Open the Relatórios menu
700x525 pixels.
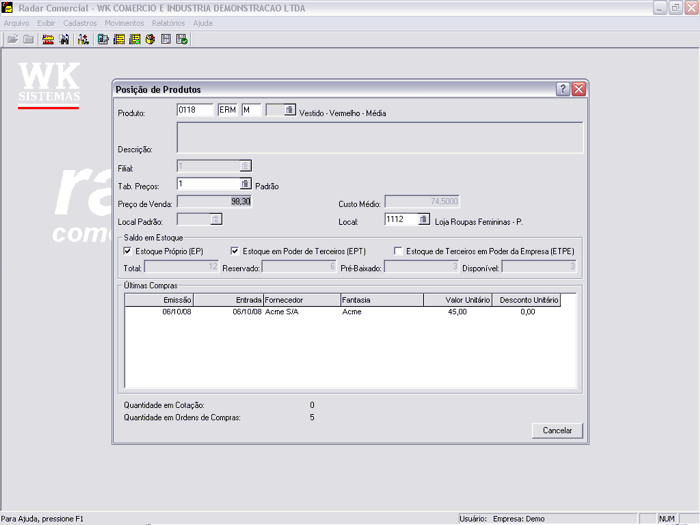click(168, 22)
